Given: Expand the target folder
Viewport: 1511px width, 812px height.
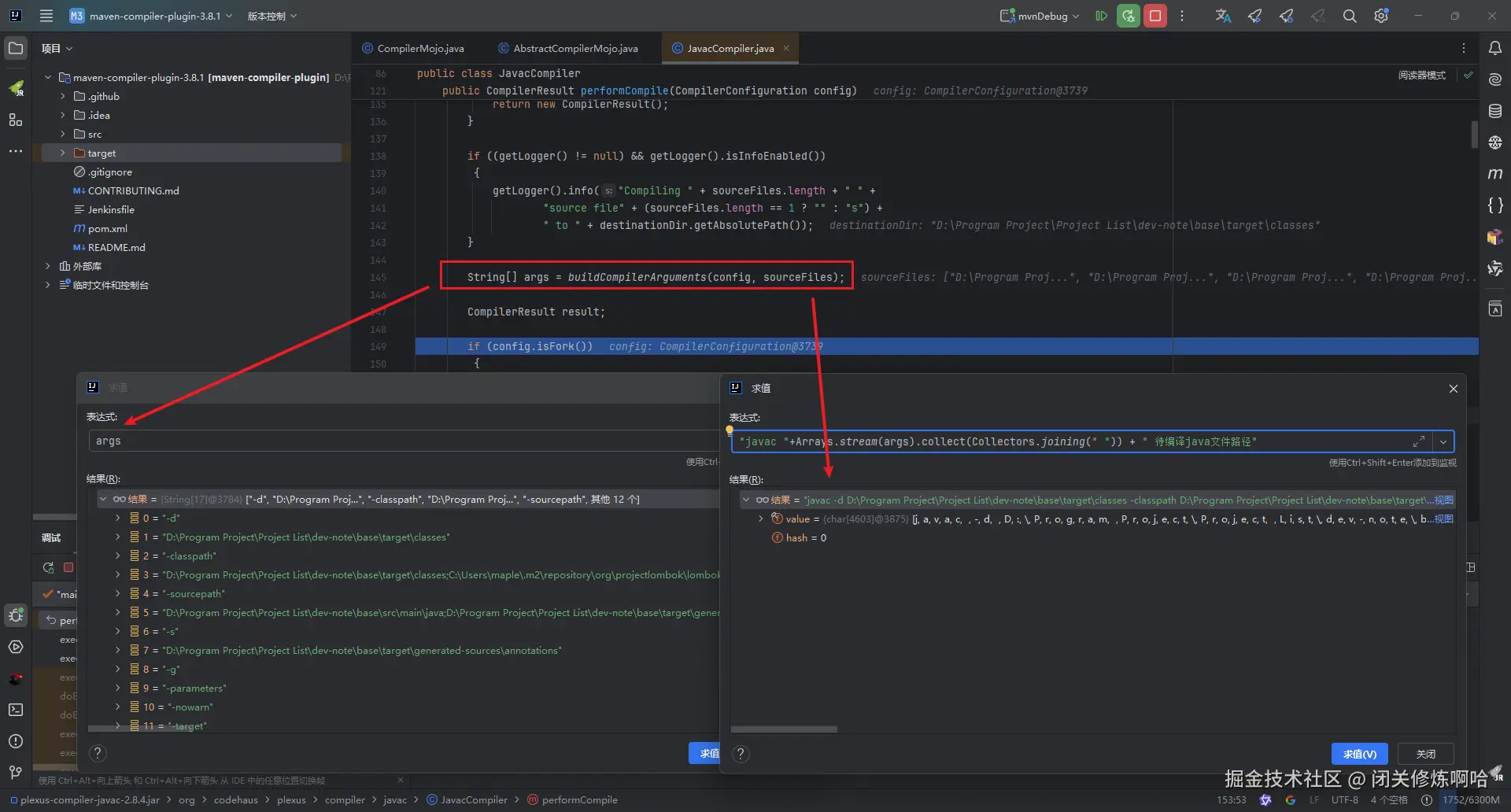Looking at the screenshot, I should (63, 153).
